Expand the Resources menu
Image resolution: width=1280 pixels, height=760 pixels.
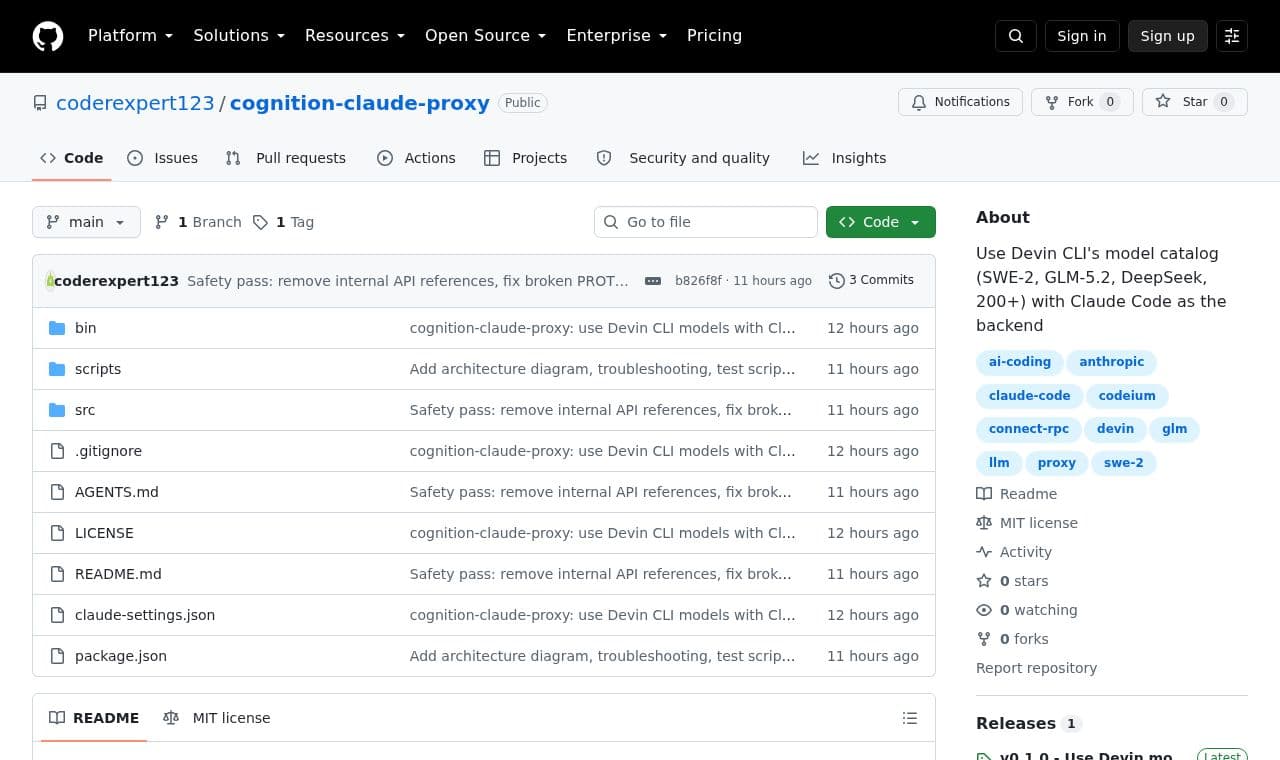pyautogui.click(x=355, y=36)
